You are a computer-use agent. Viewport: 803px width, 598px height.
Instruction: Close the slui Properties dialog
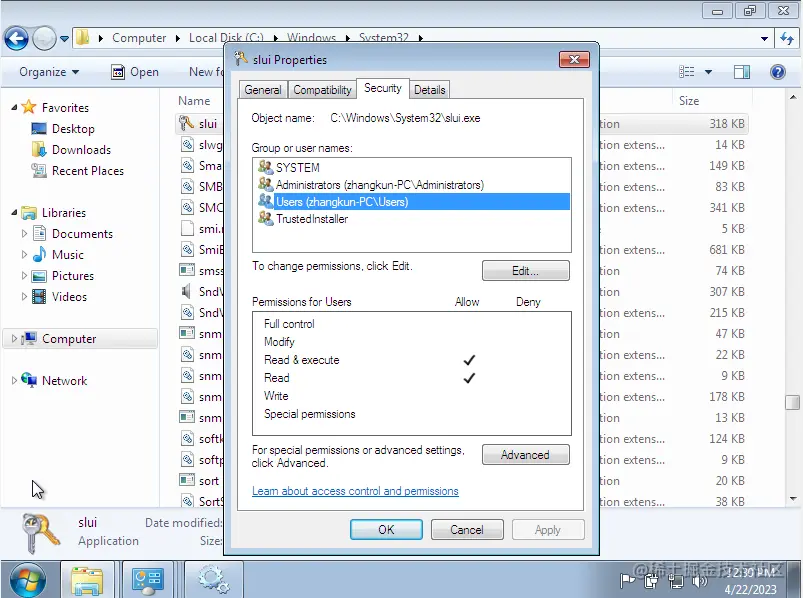click(x=574, y=59)
